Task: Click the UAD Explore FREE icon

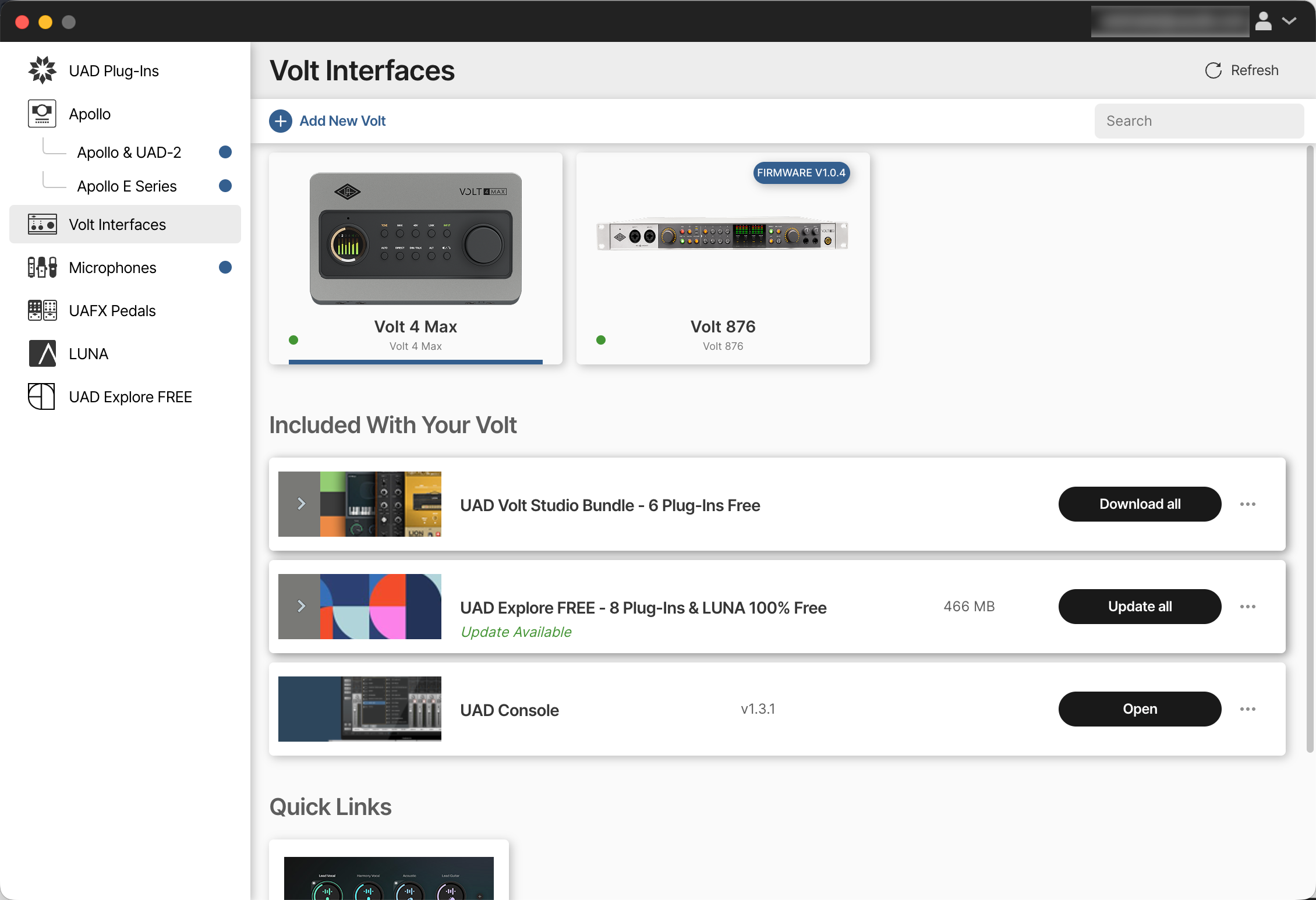Action: pos(41,396)
